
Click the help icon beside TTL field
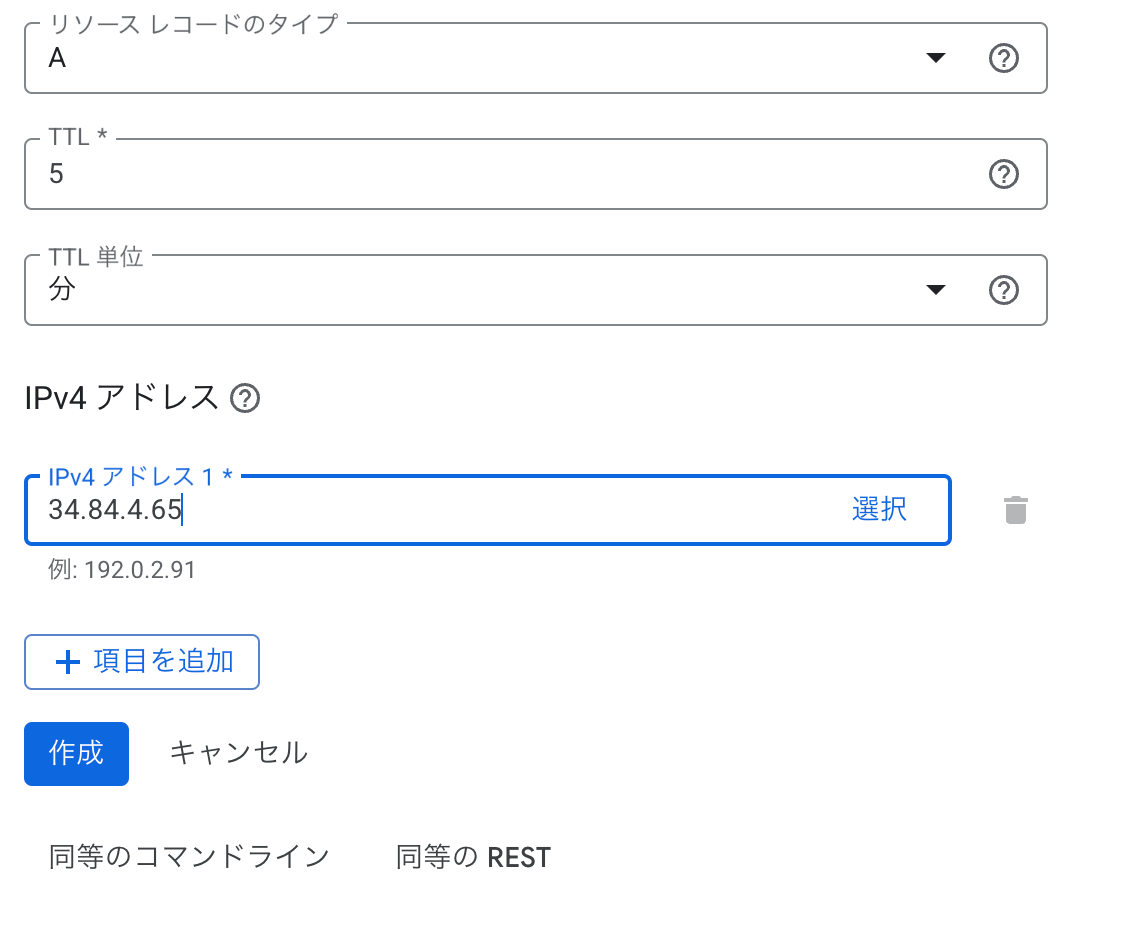1004,174
